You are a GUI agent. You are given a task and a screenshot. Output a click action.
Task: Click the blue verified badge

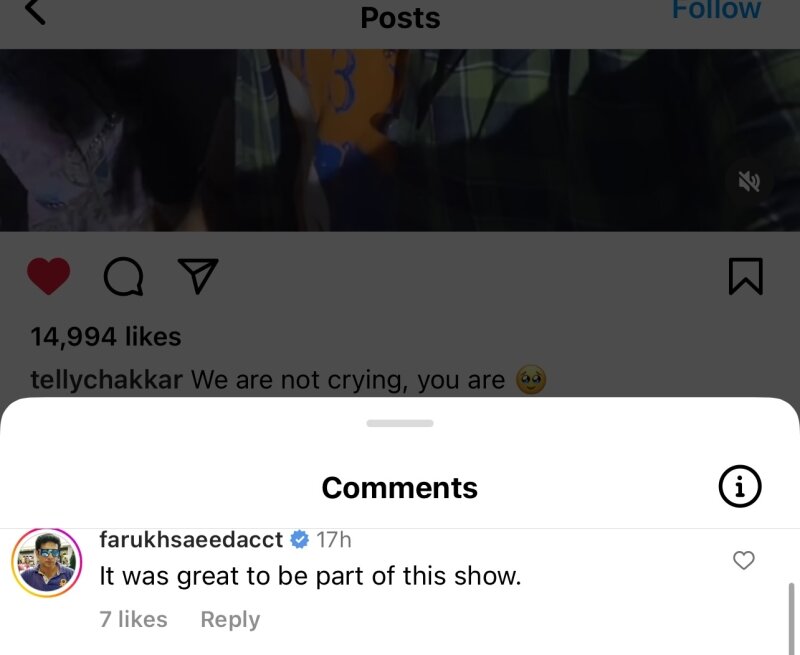299,539
